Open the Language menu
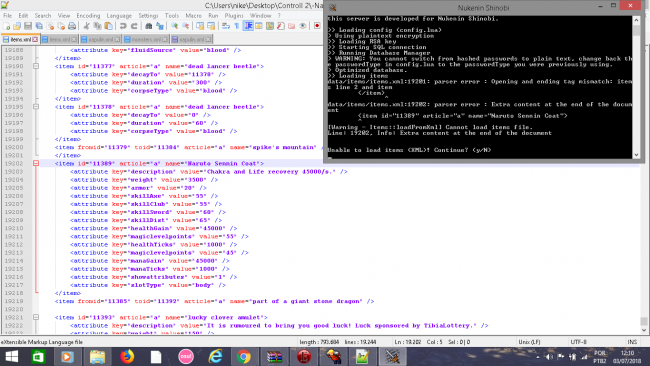Viewport: 650px width, 366px height. point(119,16)
